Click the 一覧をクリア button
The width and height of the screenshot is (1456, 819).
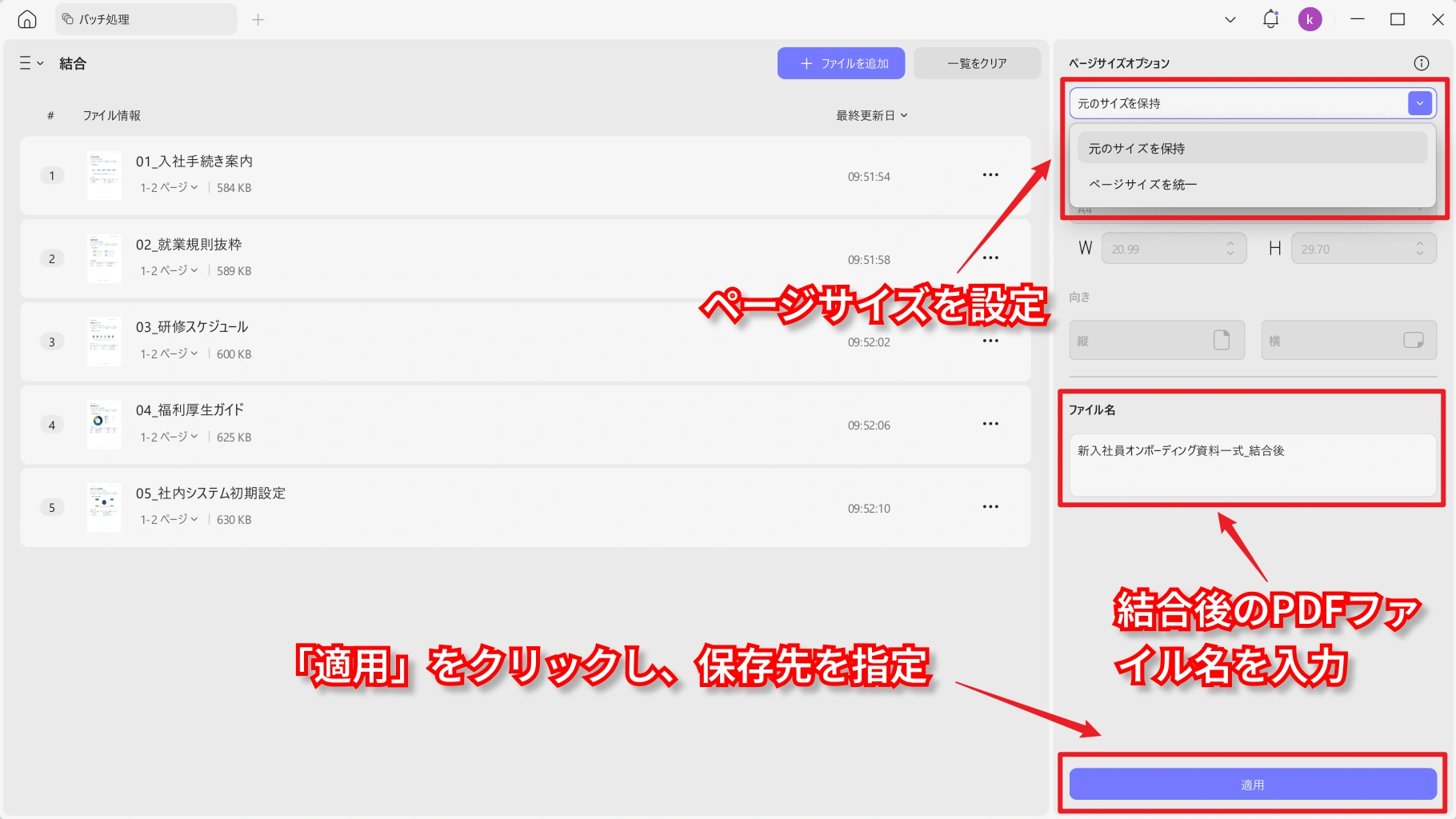click(x=977, y=63)
